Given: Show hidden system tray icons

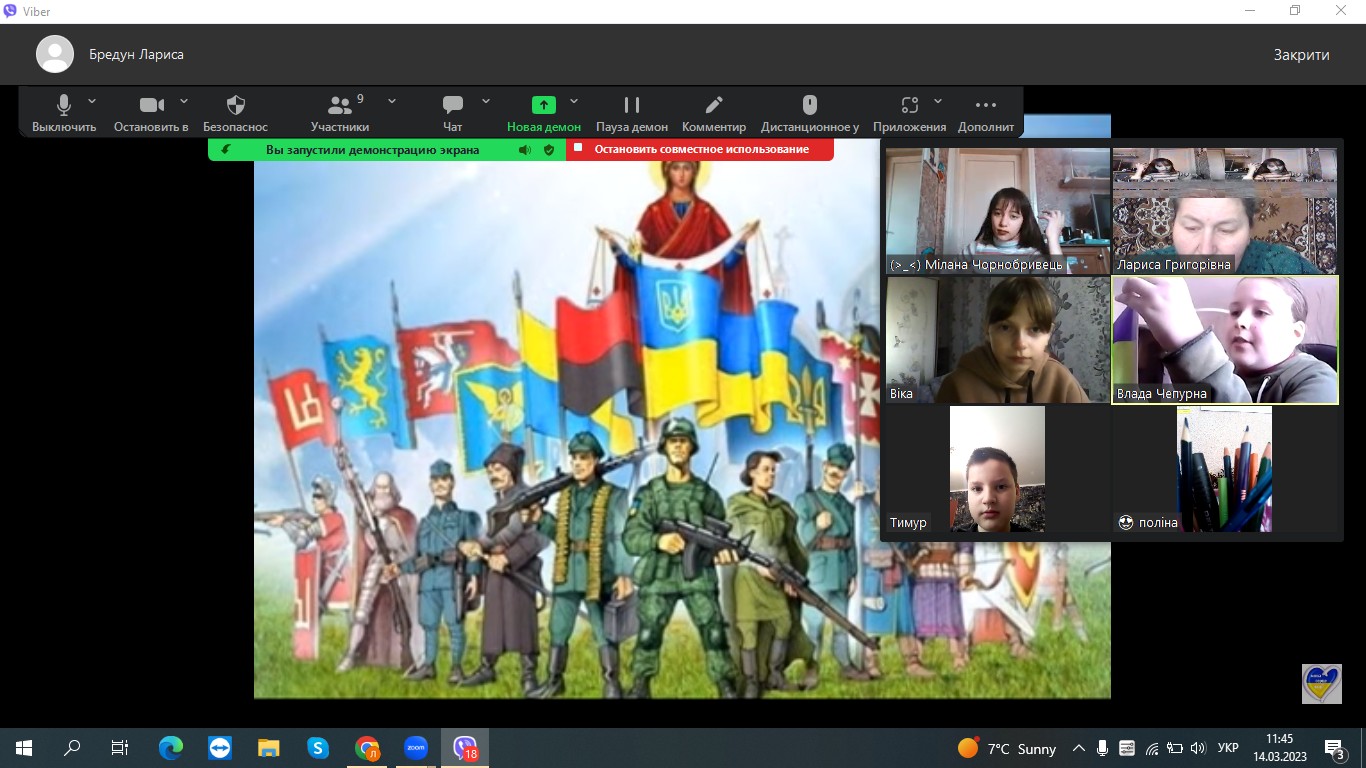Looking at the screenshot, I should 1079,748.
